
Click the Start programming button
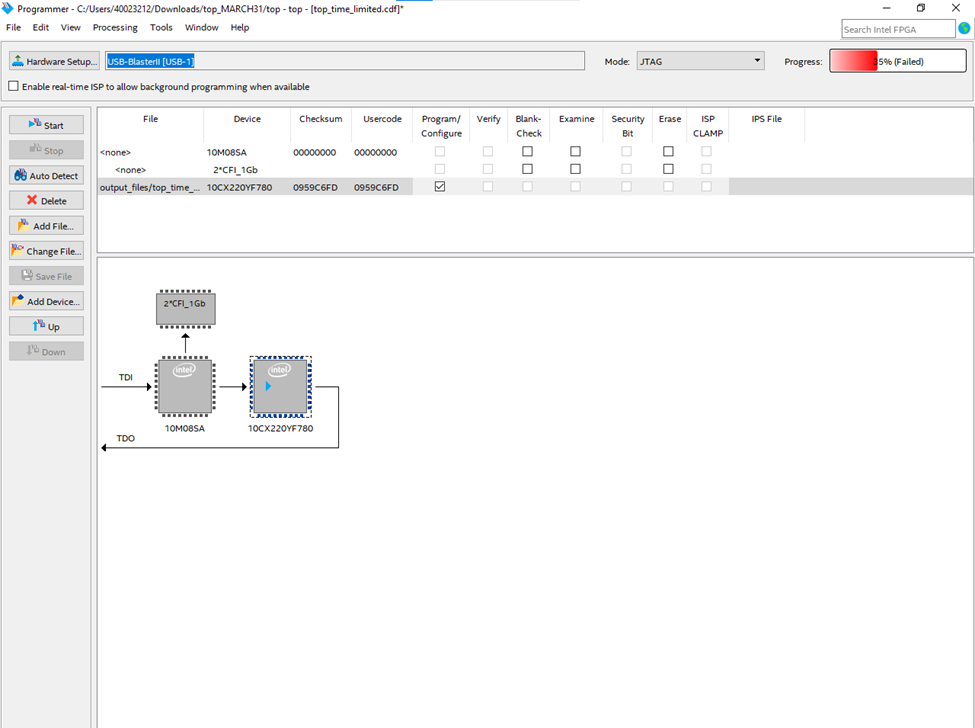click(x=46, y=125)
